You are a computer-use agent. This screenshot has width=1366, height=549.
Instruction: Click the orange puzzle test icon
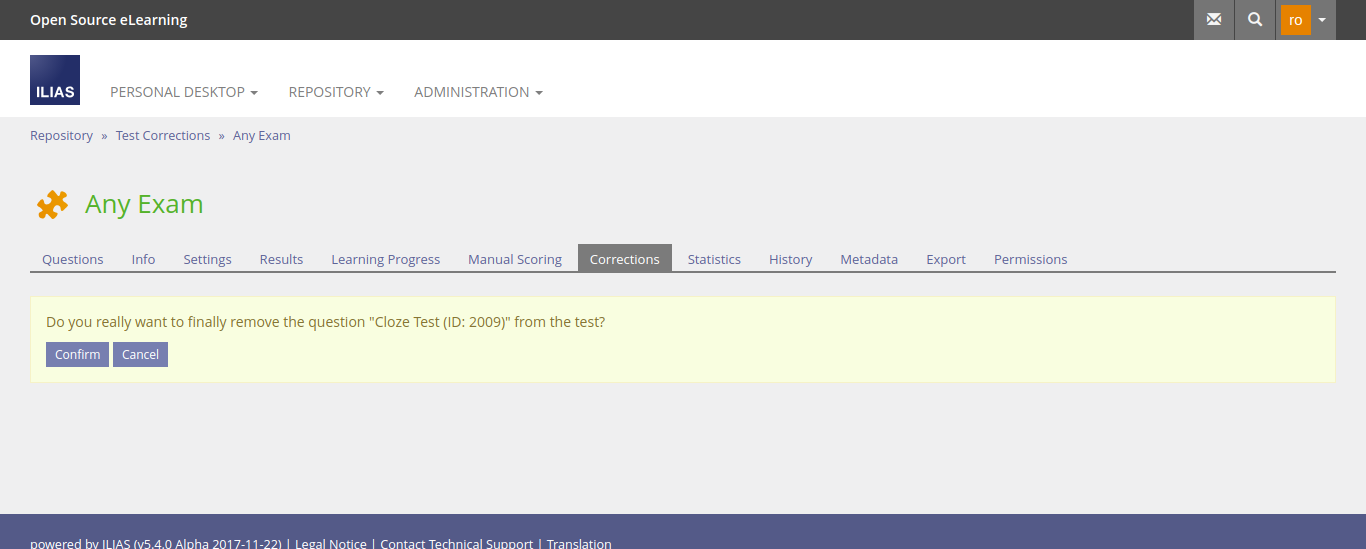coord(52,204)
